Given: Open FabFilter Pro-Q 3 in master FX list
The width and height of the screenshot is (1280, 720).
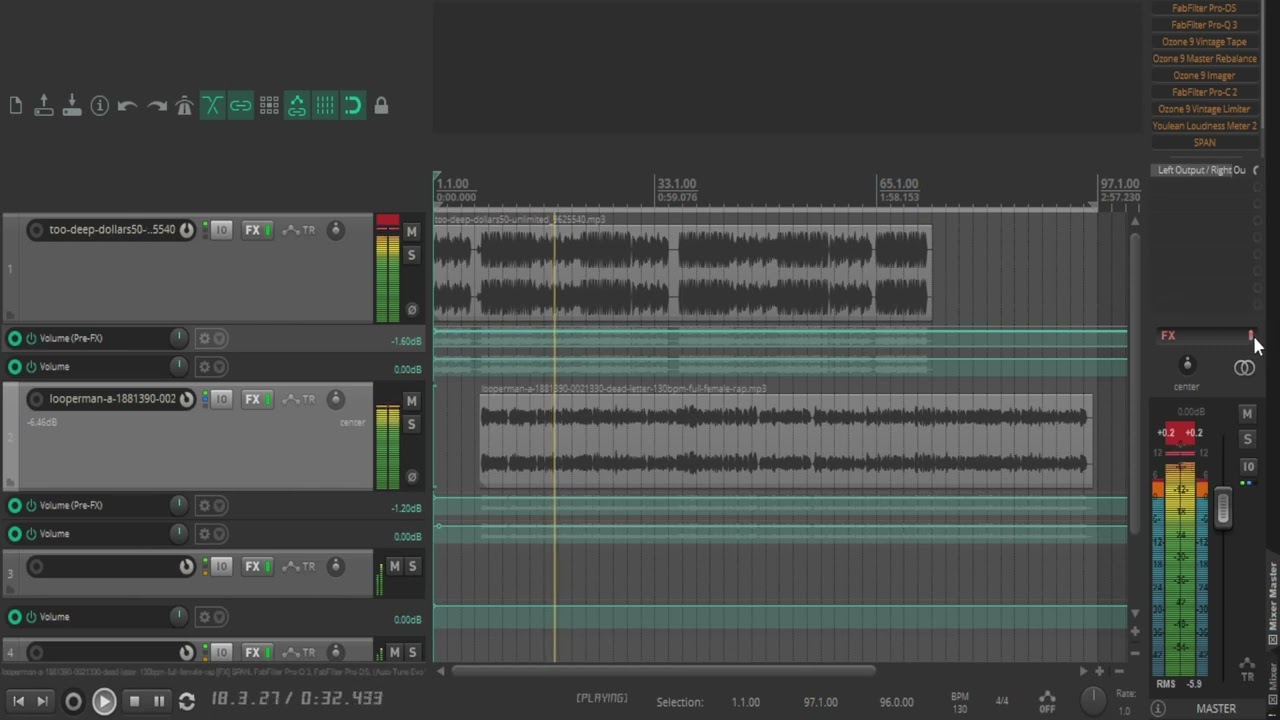Looking at the screenshot, I should (x=1204, y=25).
